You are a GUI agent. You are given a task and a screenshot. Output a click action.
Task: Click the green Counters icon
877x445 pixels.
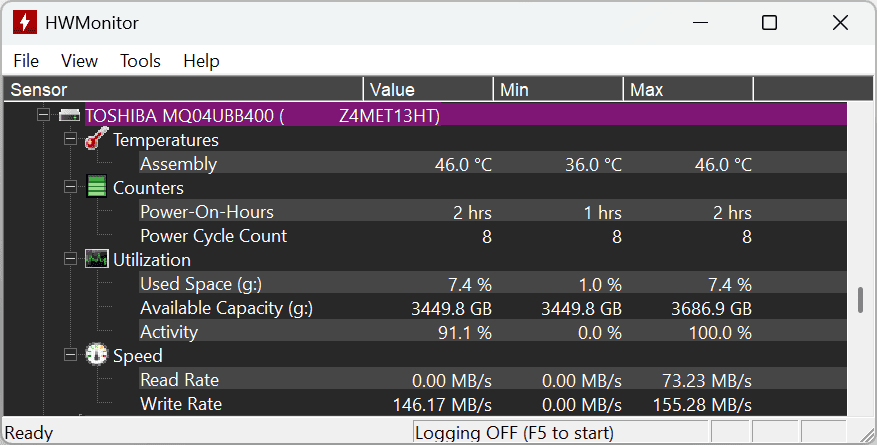point(96,187)
